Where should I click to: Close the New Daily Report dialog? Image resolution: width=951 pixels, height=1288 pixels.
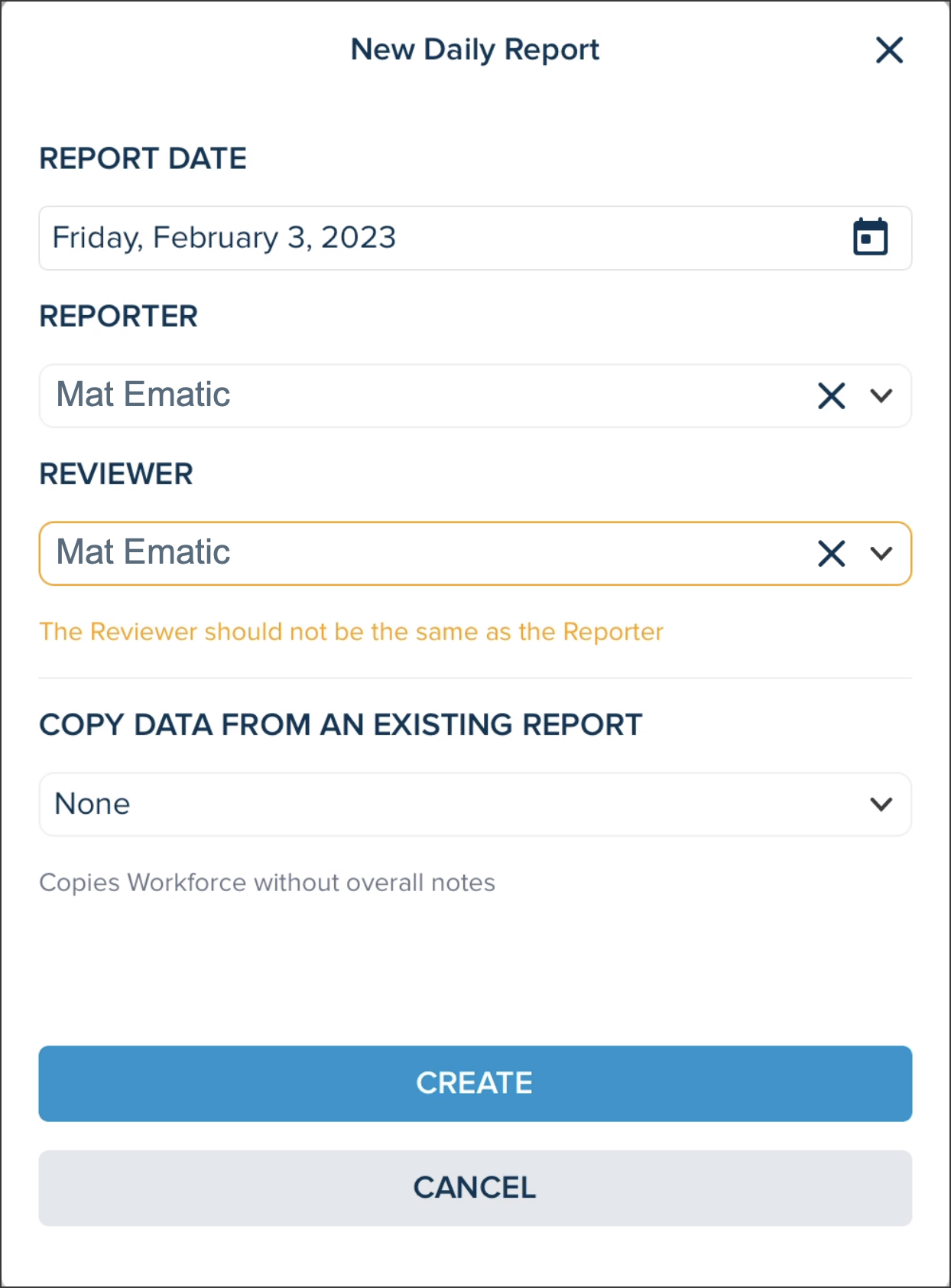pyautogui.click(x=889, y=50)
